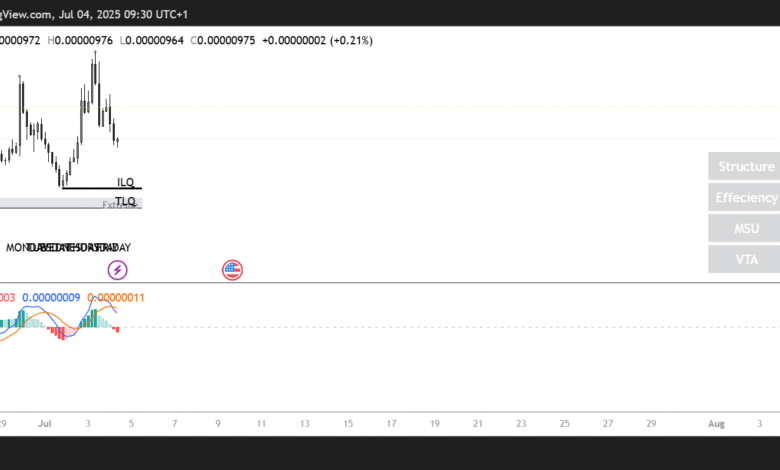This screenshot has width=780, height=470.
Task: Click the Low value L0.00000964
Action: coord(152,40)
